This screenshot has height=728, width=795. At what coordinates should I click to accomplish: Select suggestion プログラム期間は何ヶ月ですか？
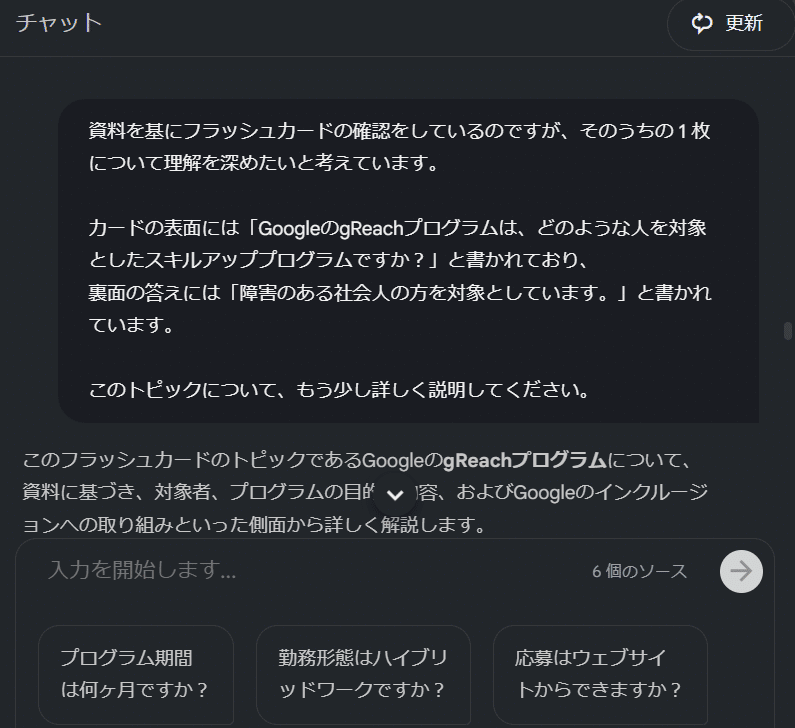tap(135, 674)
